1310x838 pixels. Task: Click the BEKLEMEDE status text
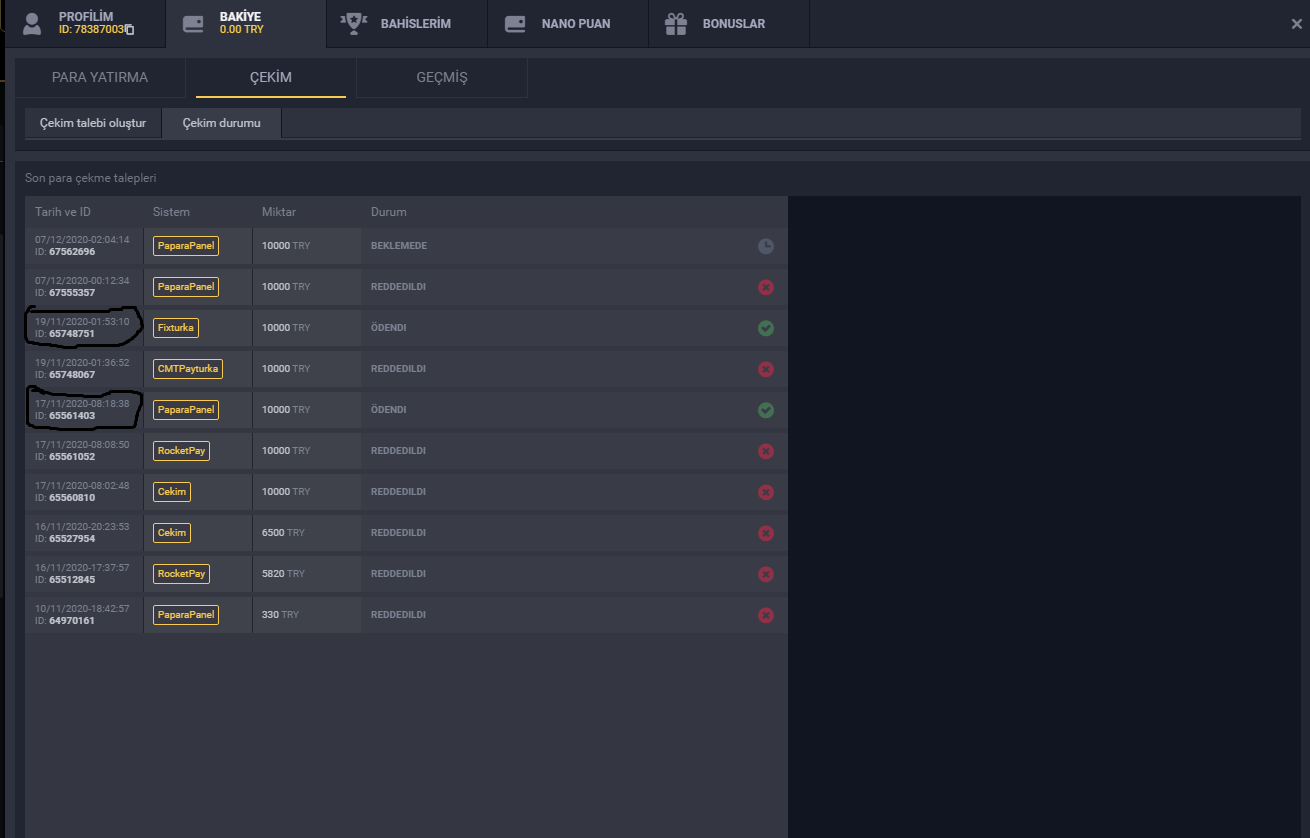(399, 246)
